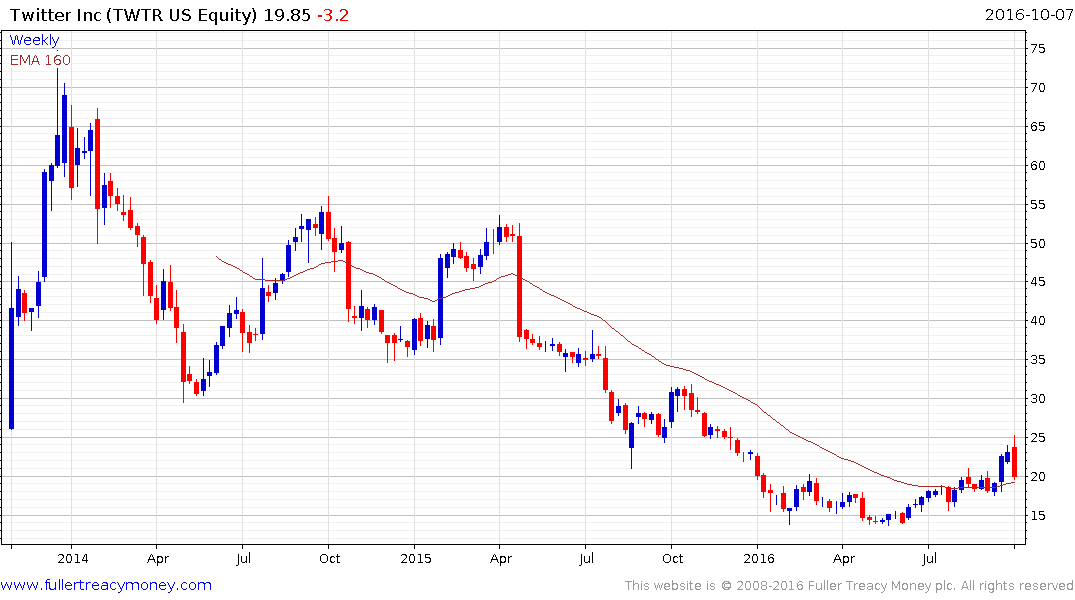The image size is (1075, 600).
Task: Click the 2016-10-07 date label
Action: pos(1028,14)
